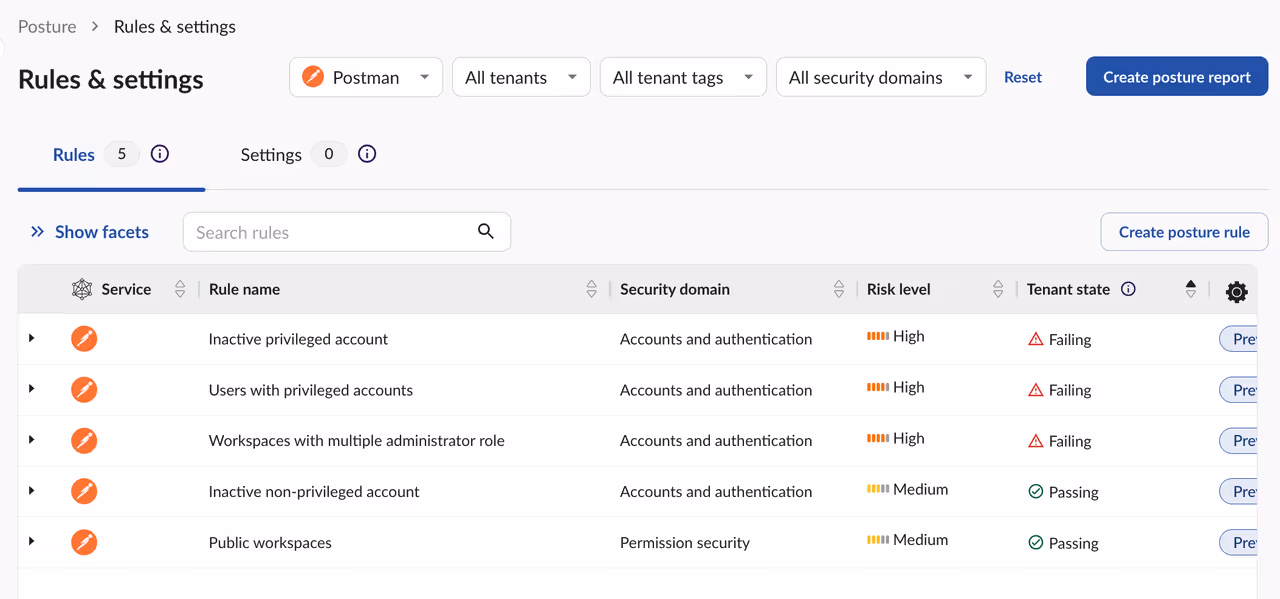
Task: Click the Tenant state sort arrows
Action: pyautogui.click(x=1190, y=289)
